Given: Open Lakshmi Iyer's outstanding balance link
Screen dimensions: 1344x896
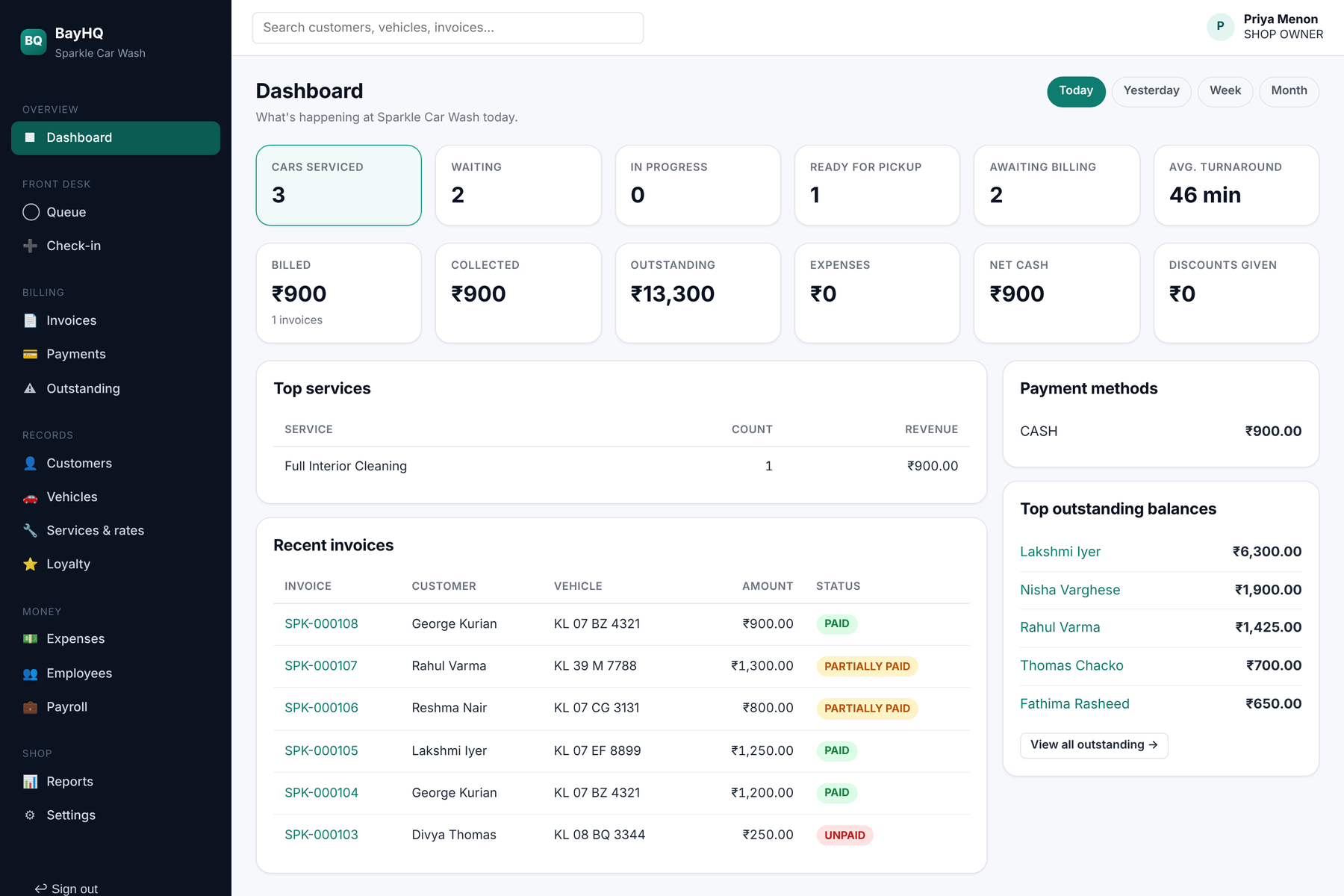Looking at the screenshot, I should coord(1060,552).
